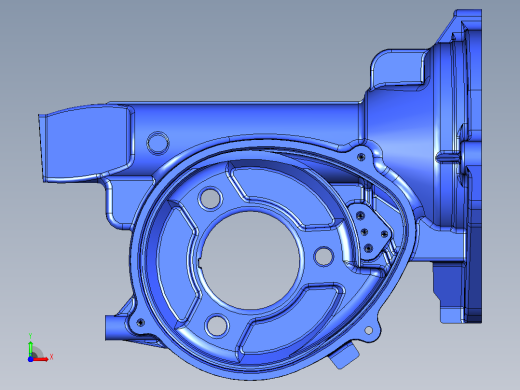The image size is (520, 390).
Task: Click the red X axis arrow of the triad
Action: tap(41, 359)
